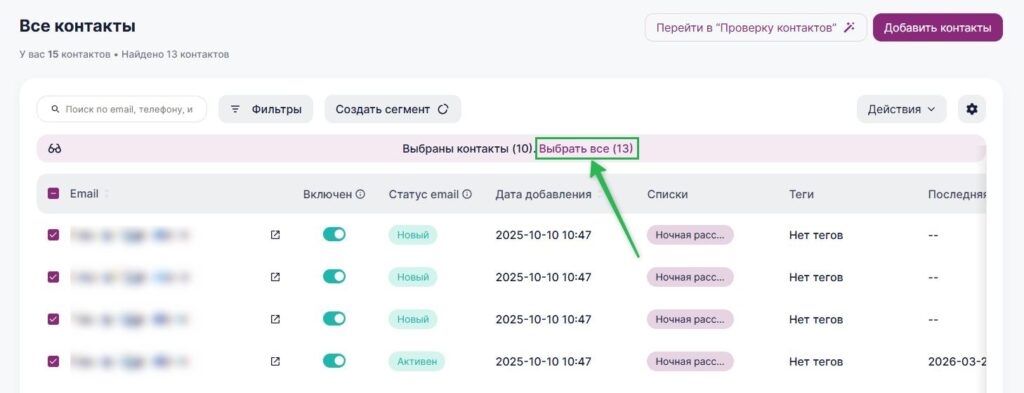Viewport: 1024px width, 393px height.
Task: Click the 'Теги' column header
Action: click(x=801, y=195)
